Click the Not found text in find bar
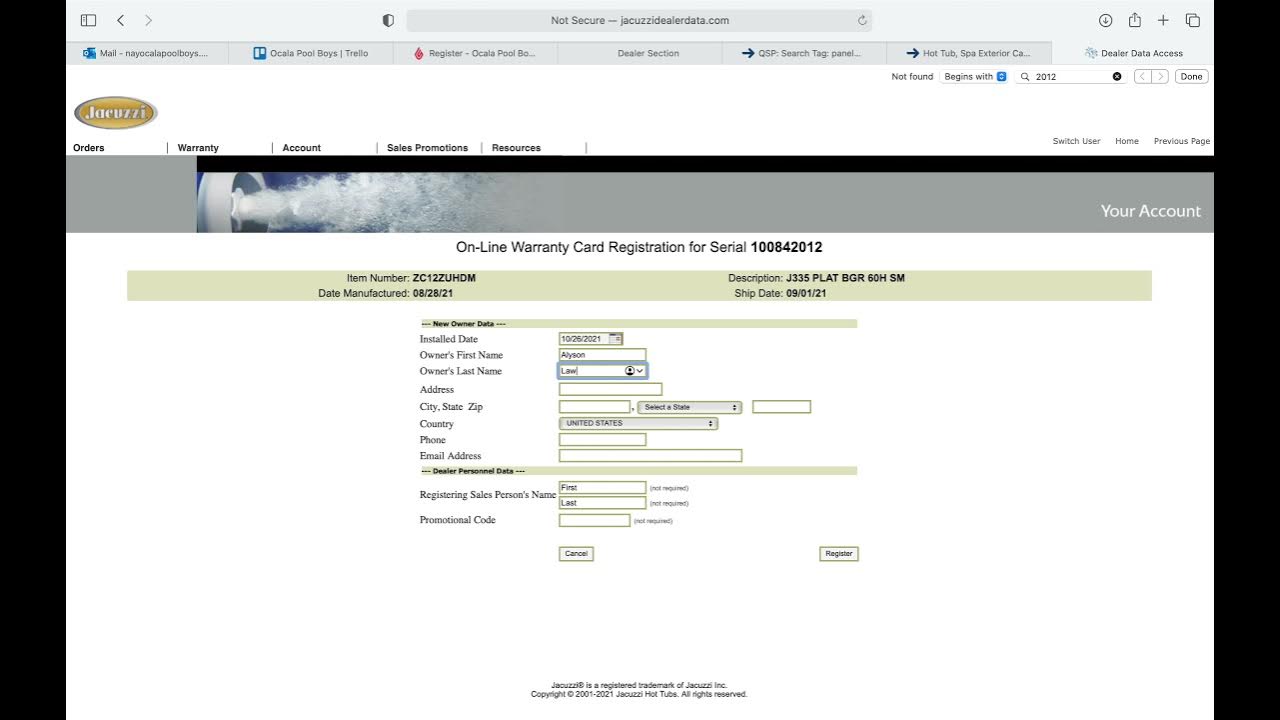 (912, 76)
